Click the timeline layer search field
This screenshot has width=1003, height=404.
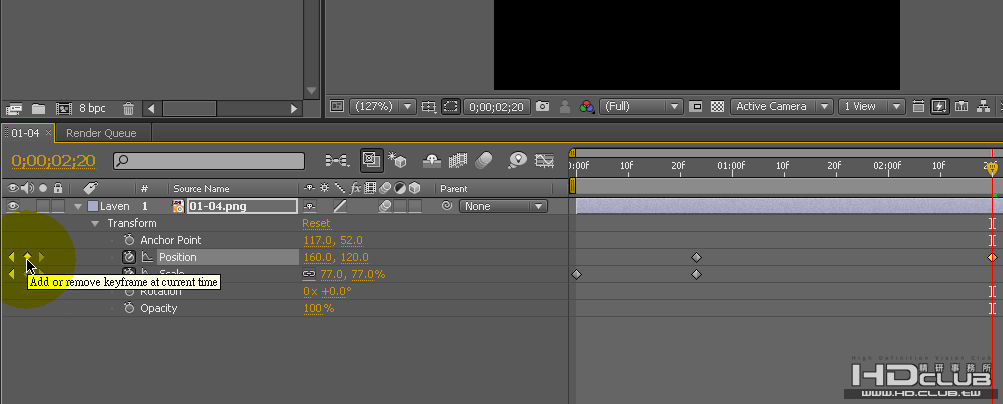point(209,161)
